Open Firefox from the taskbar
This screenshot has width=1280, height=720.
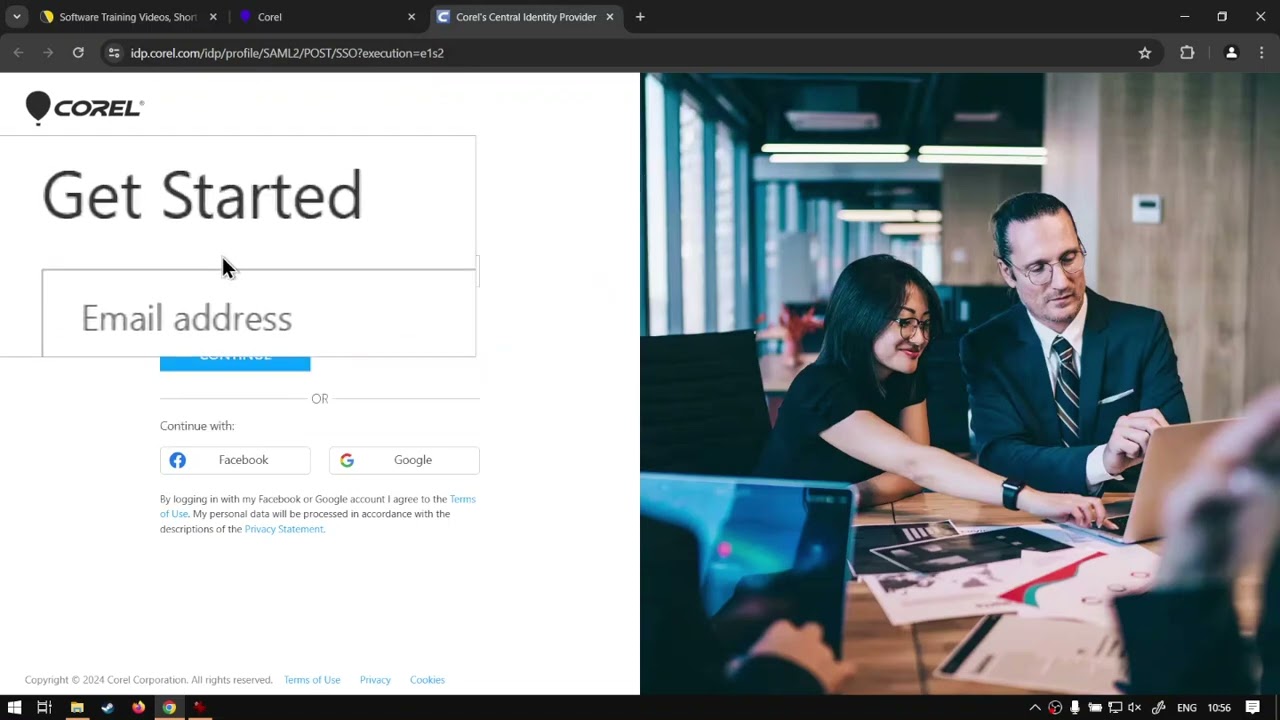click(138, 707)
